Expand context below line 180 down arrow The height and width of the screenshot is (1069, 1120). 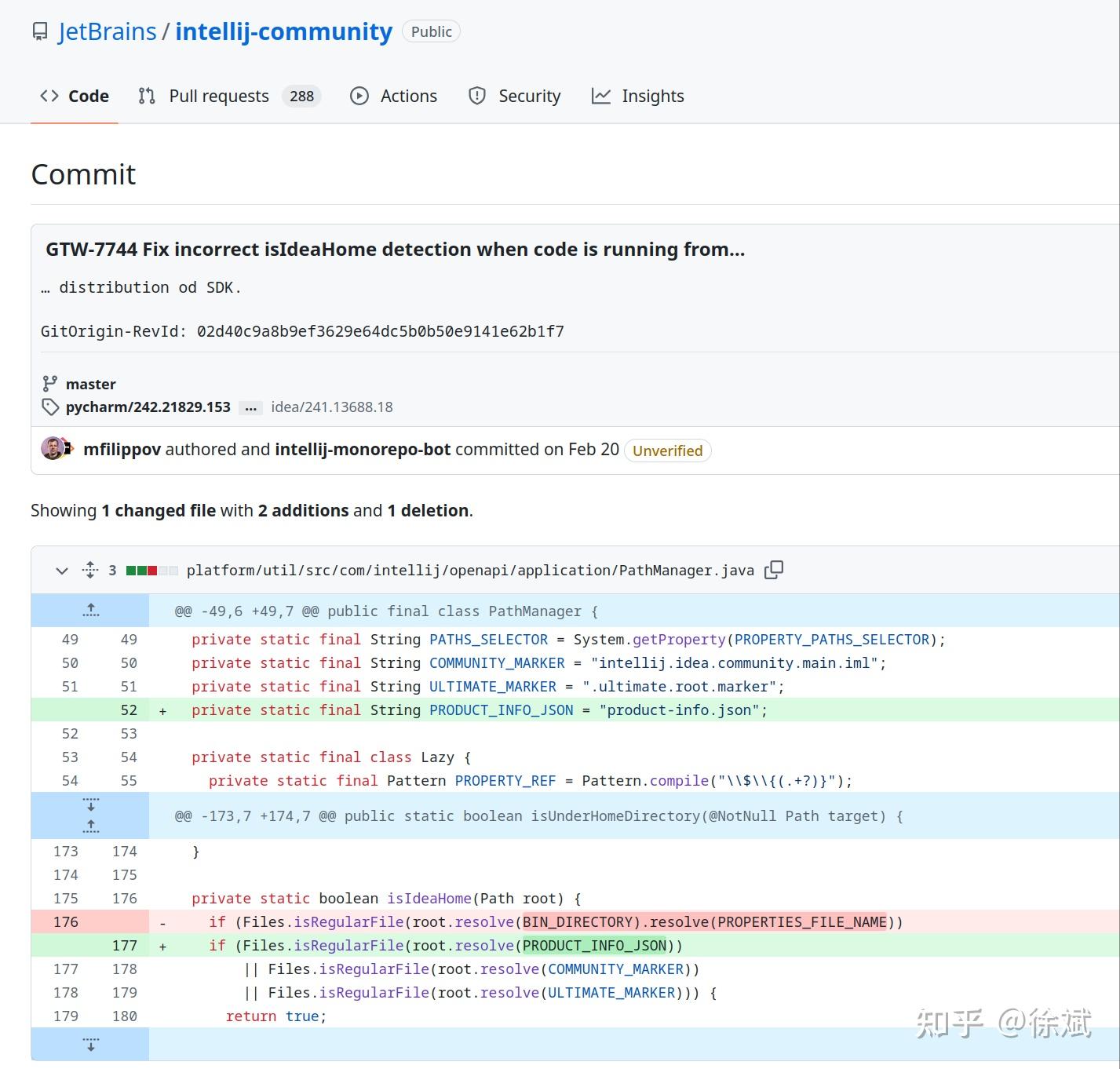coord(90,1044)
